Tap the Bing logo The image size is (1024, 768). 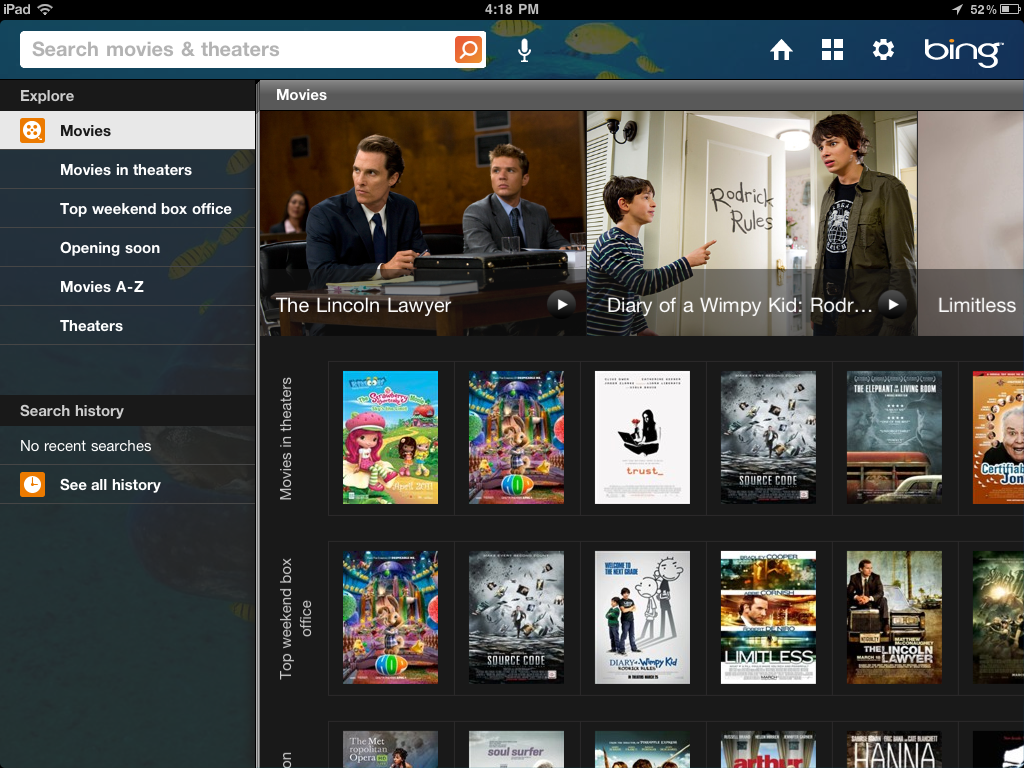click(961, 49)
